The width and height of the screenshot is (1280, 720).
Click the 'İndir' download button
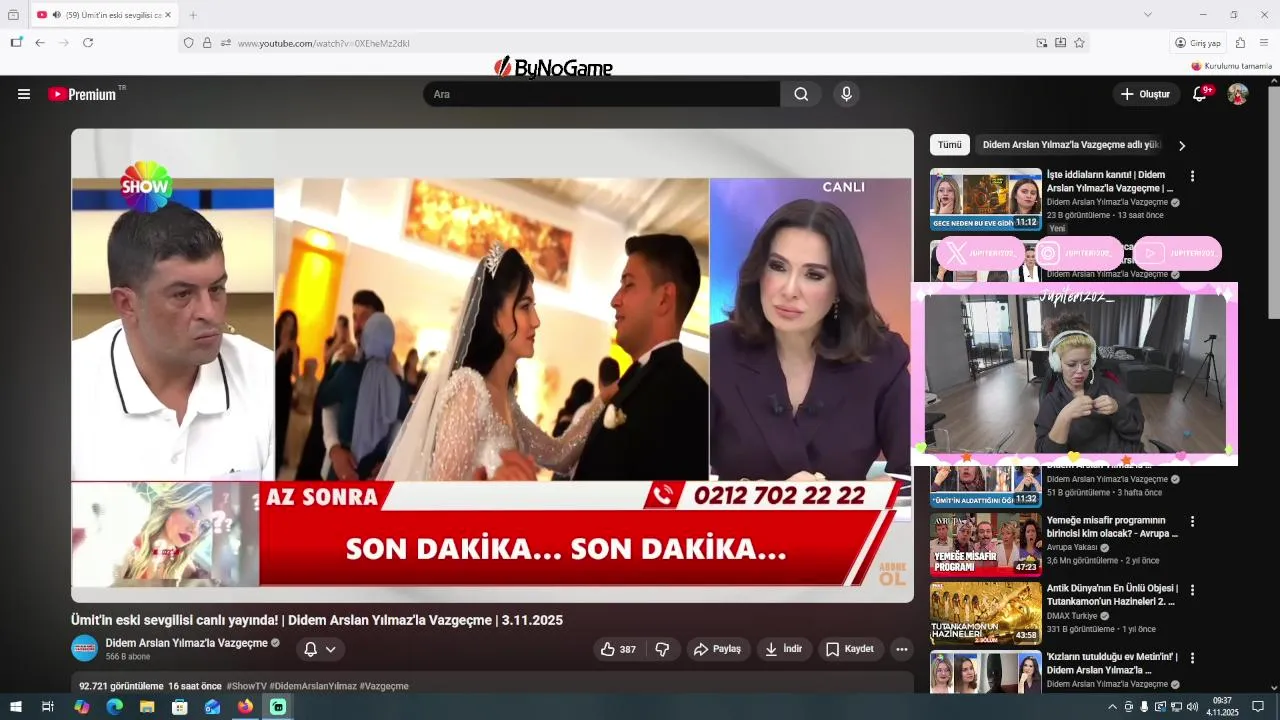(x=784, y=649)
